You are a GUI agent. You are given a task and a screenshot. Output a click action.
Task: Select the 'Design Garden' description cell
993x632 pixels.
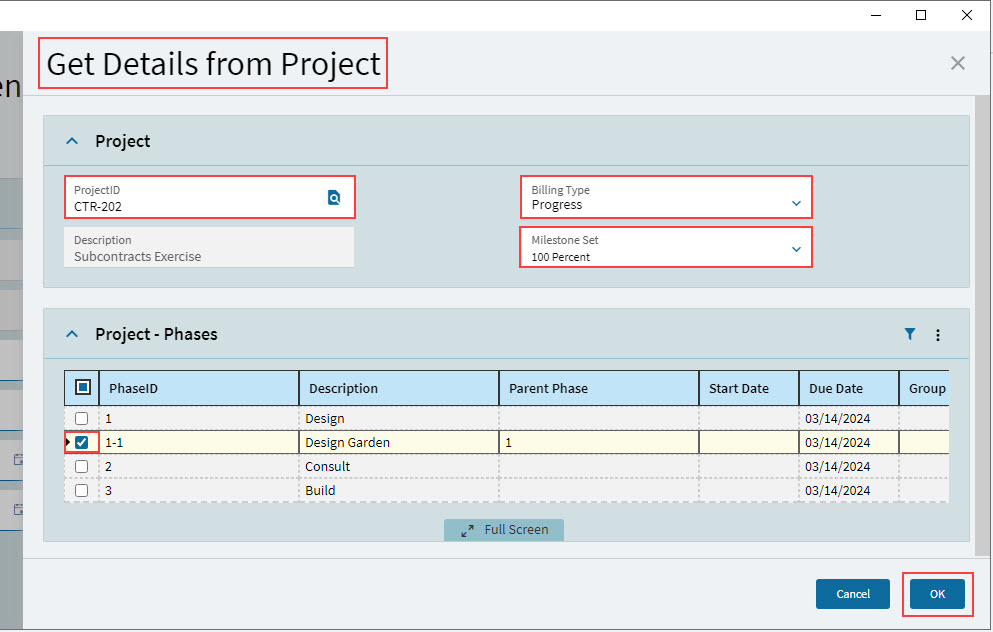[399, 442]
